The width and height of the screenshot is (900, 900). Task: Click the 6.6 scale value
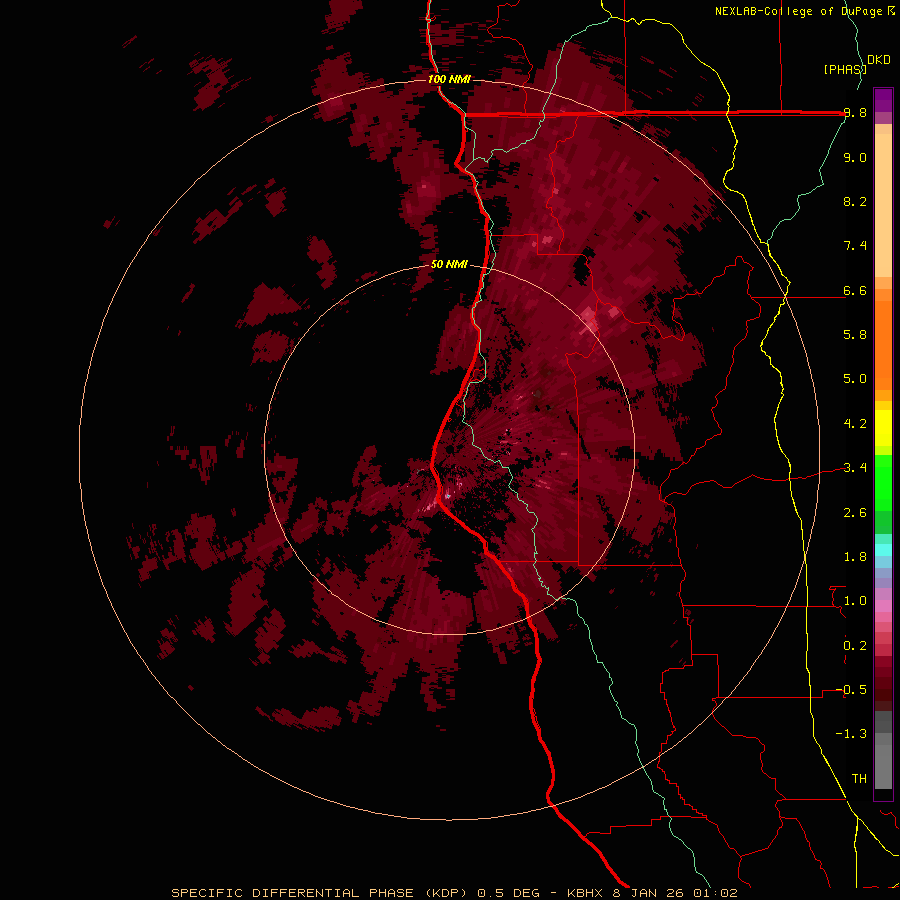click(855, 290)
